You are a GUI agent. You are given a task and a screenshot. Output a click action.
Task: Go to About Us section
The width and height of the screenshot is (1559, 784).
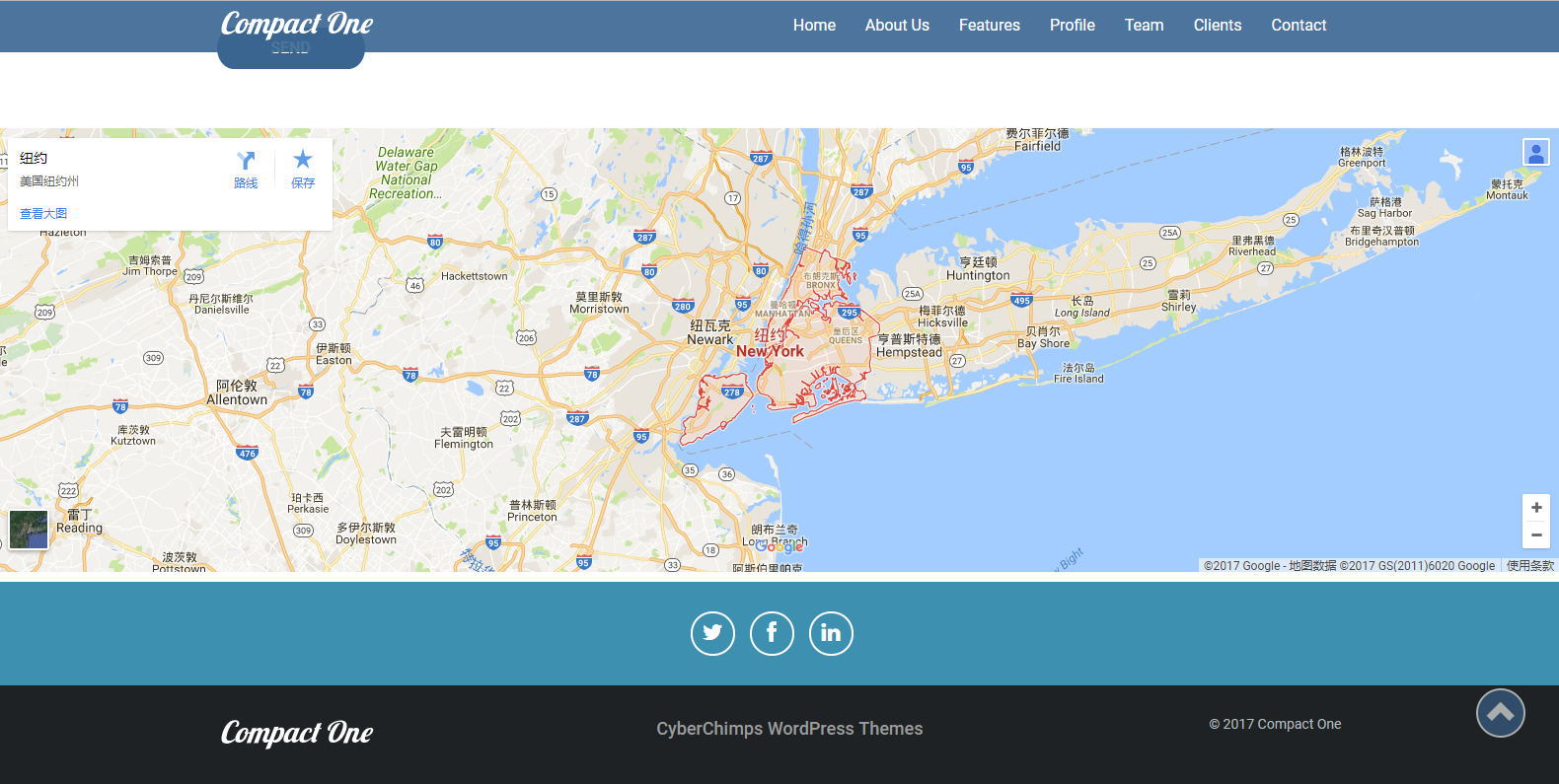(897, 26)
